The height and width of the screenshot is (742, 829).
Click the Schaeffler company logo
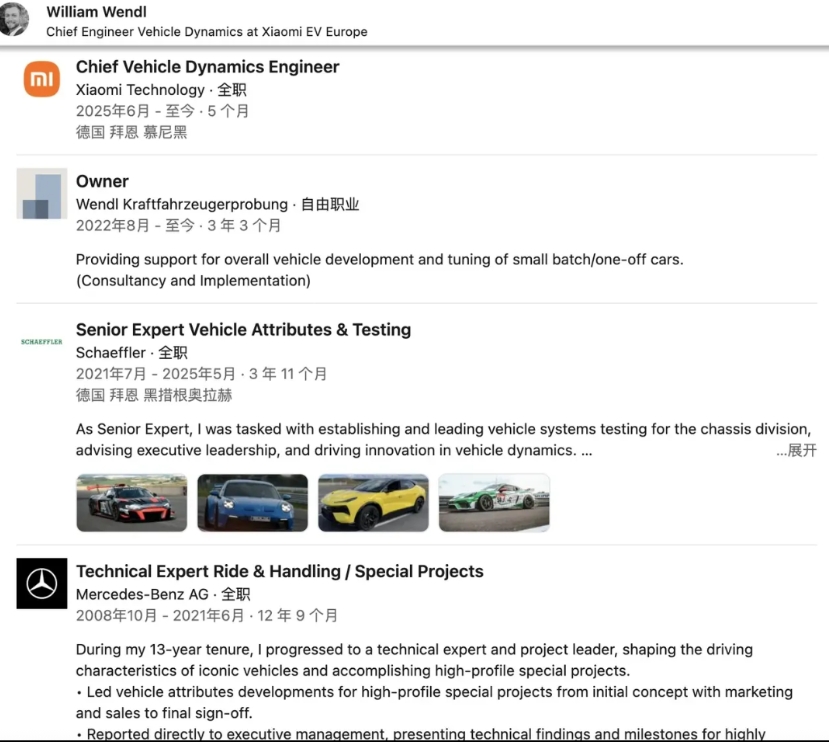(42, 342)
